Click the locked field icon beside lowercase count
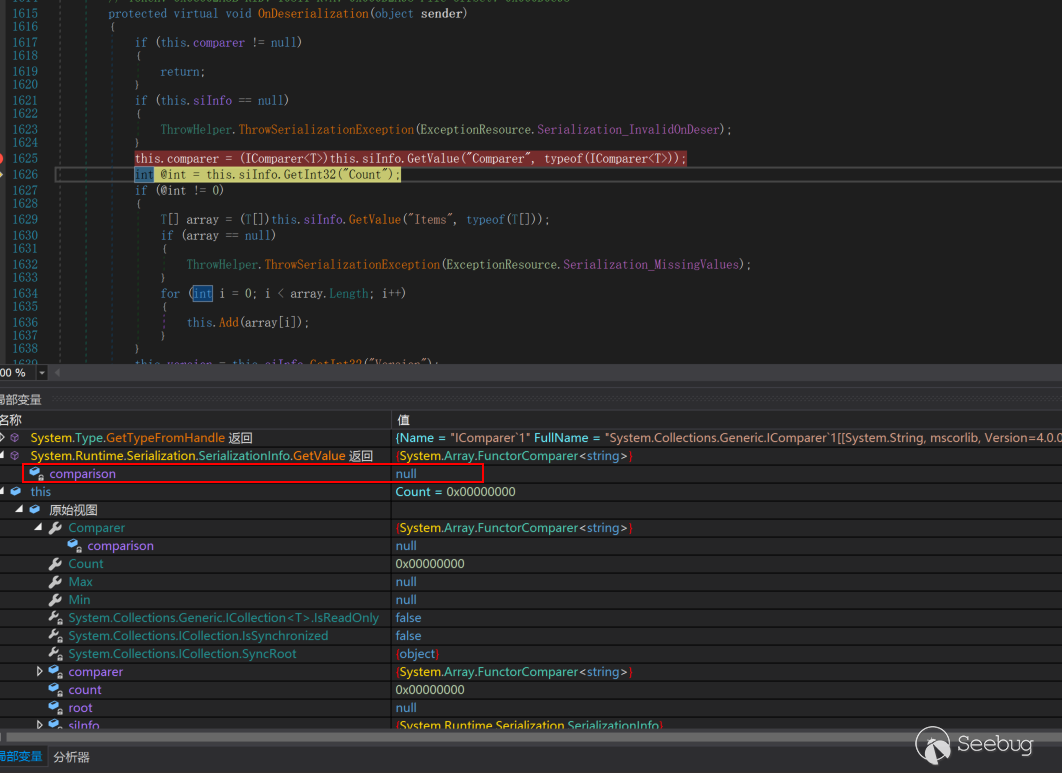The image size is (1062, 773). [x=56, y=690]
